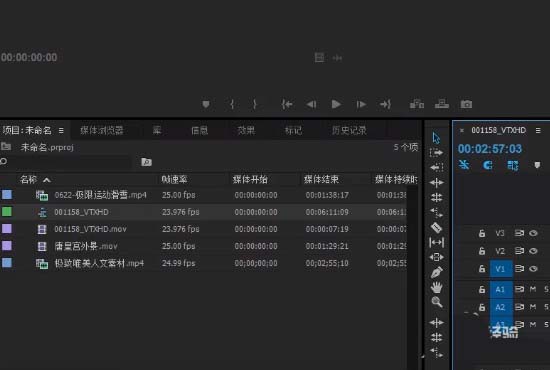This screenshot has width=550, height=370.
Task: Play the source monitor clip
Action: coord(336,104)
